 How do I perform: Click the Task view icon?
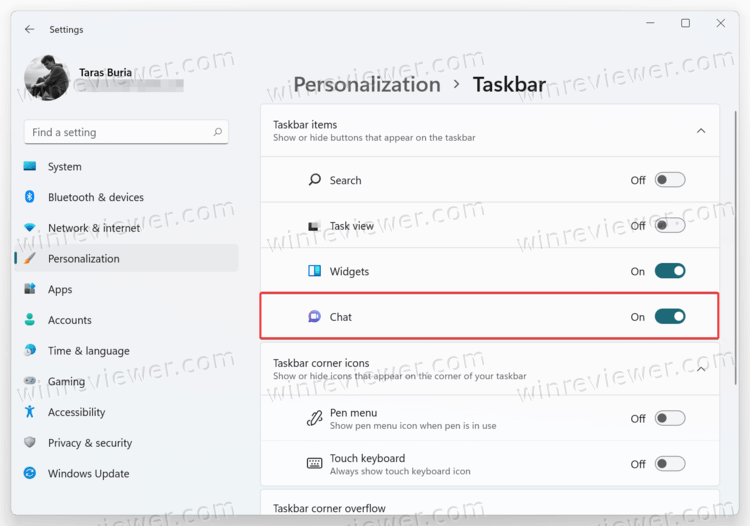click(314, 226)
